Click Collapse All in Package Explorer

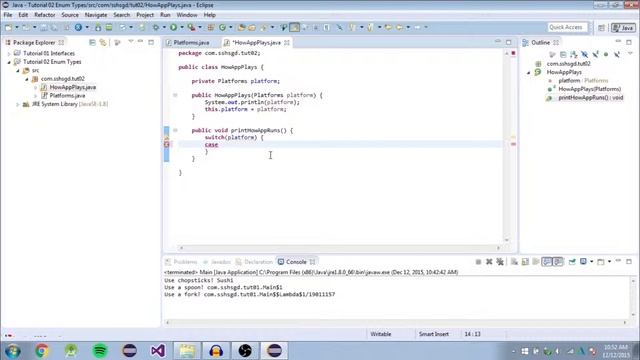click(x=92, y=42)
